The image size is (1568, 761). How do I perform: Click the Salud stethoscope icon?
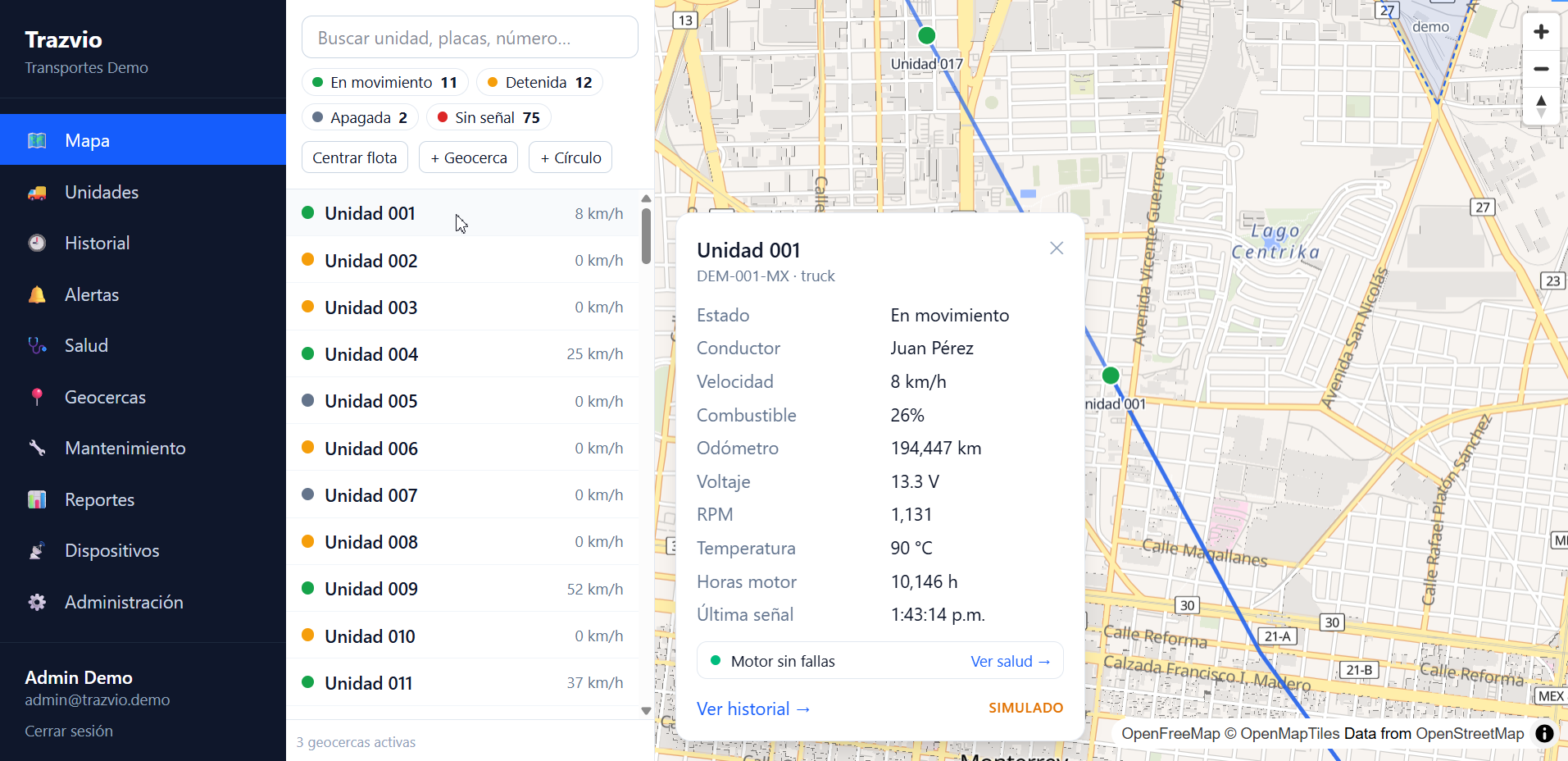coord(37,345)
